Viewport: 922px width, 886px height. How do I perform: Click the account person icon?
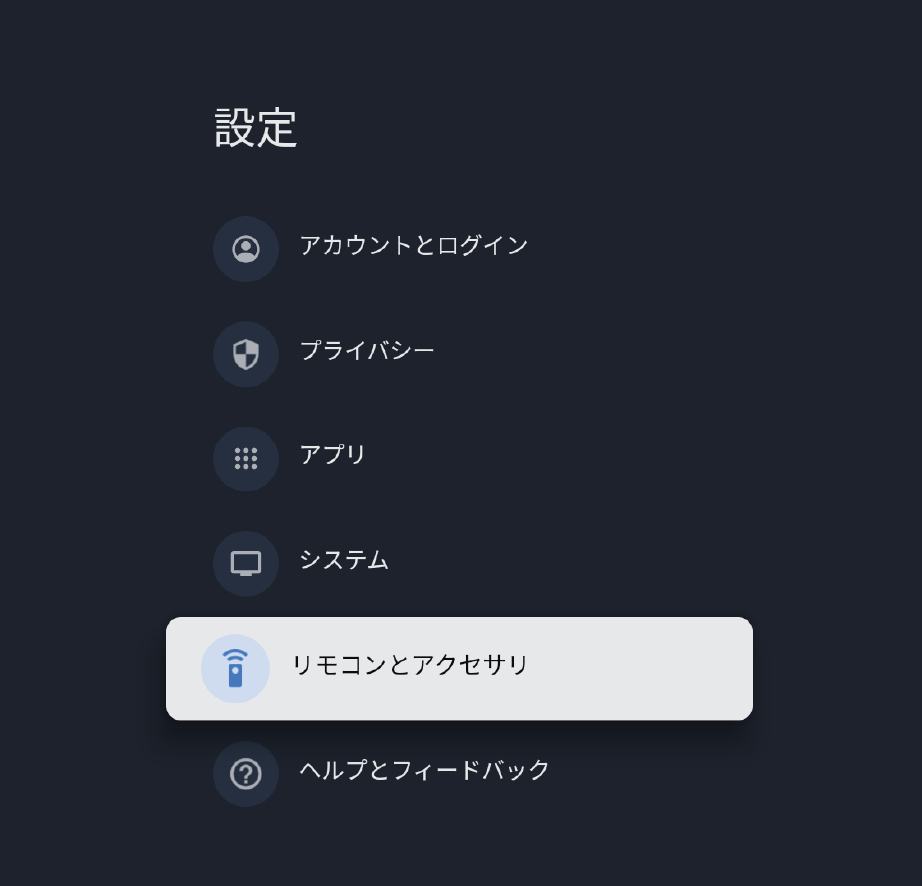246,249
